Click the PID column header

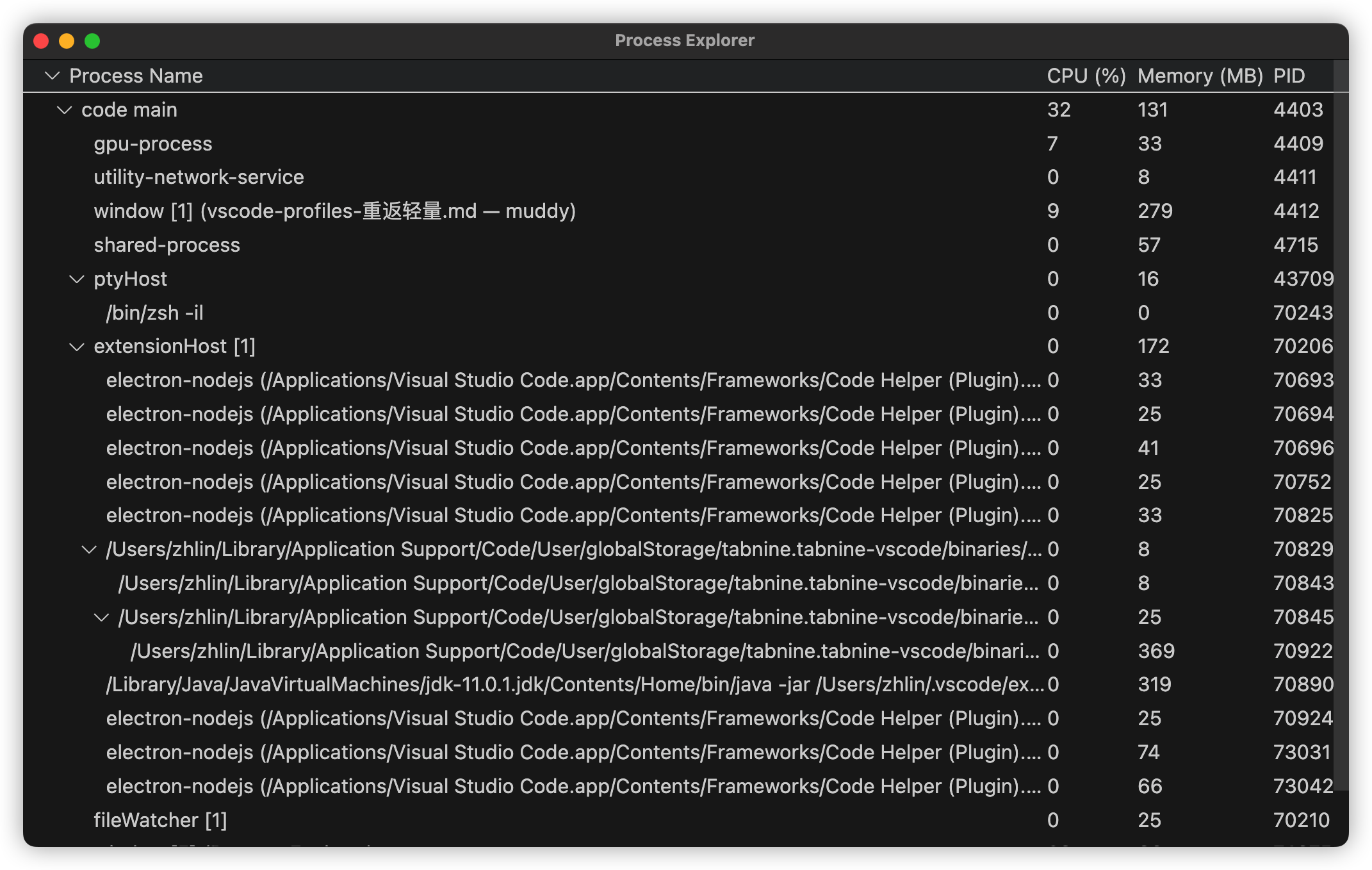click(1289, 76)
